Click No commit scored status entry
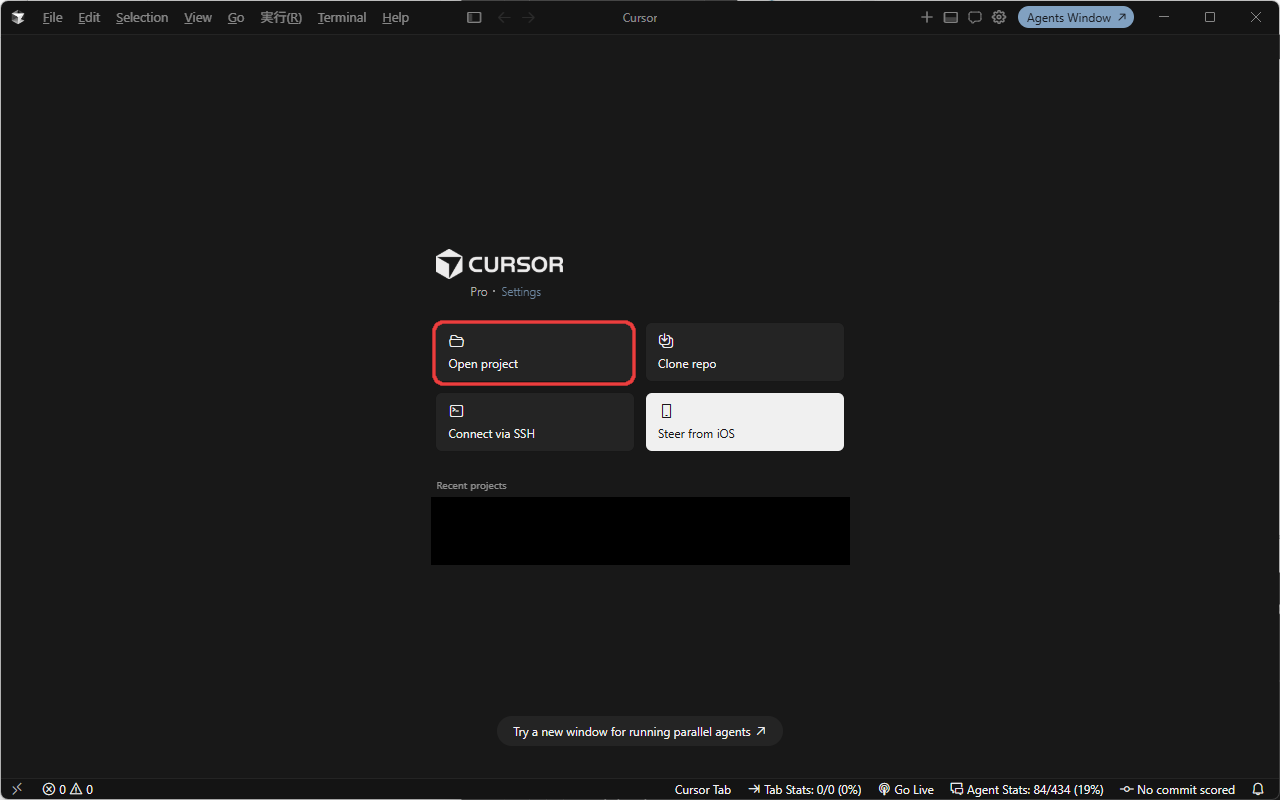The image size is (1280, 800). point(1177,790)
